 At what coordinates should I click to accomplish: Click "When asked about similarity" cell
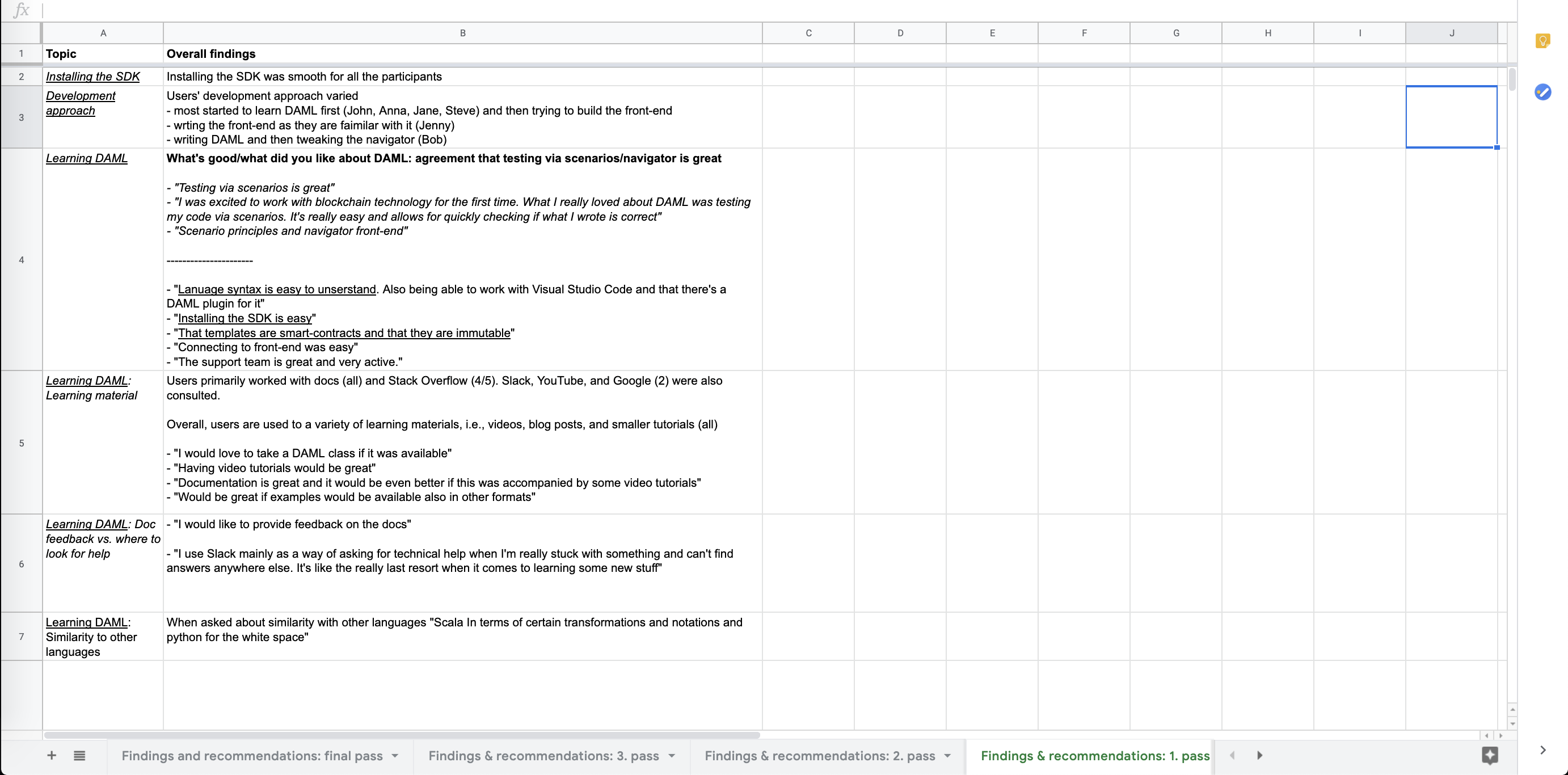(x=462, y=637)
